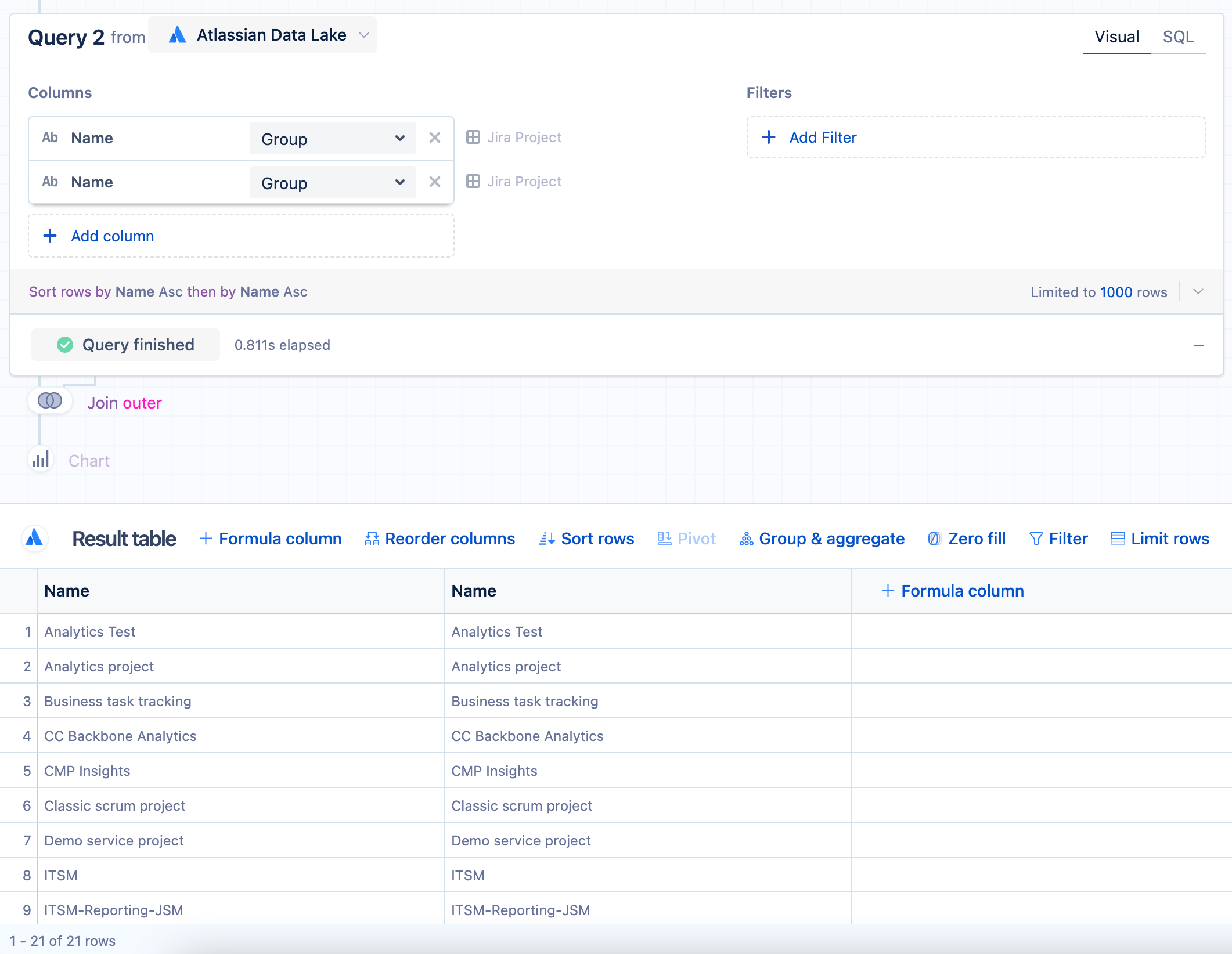This screenshot has width=1232, height=954.
Task: Remove the first Name column with X
Action: tap(435, 138)
